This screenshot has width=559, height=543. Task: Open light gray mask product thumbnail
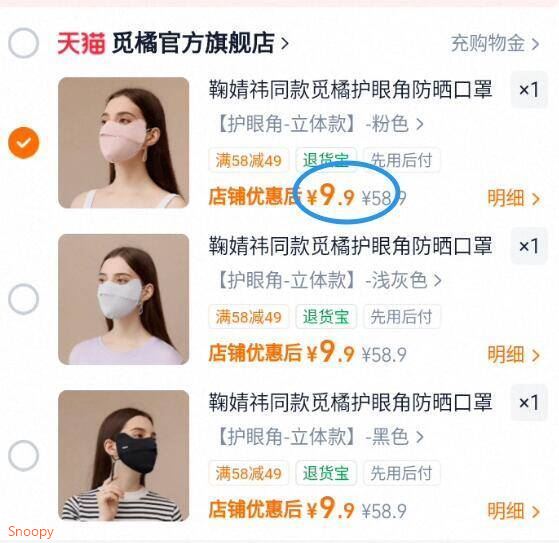pos(124,299)
